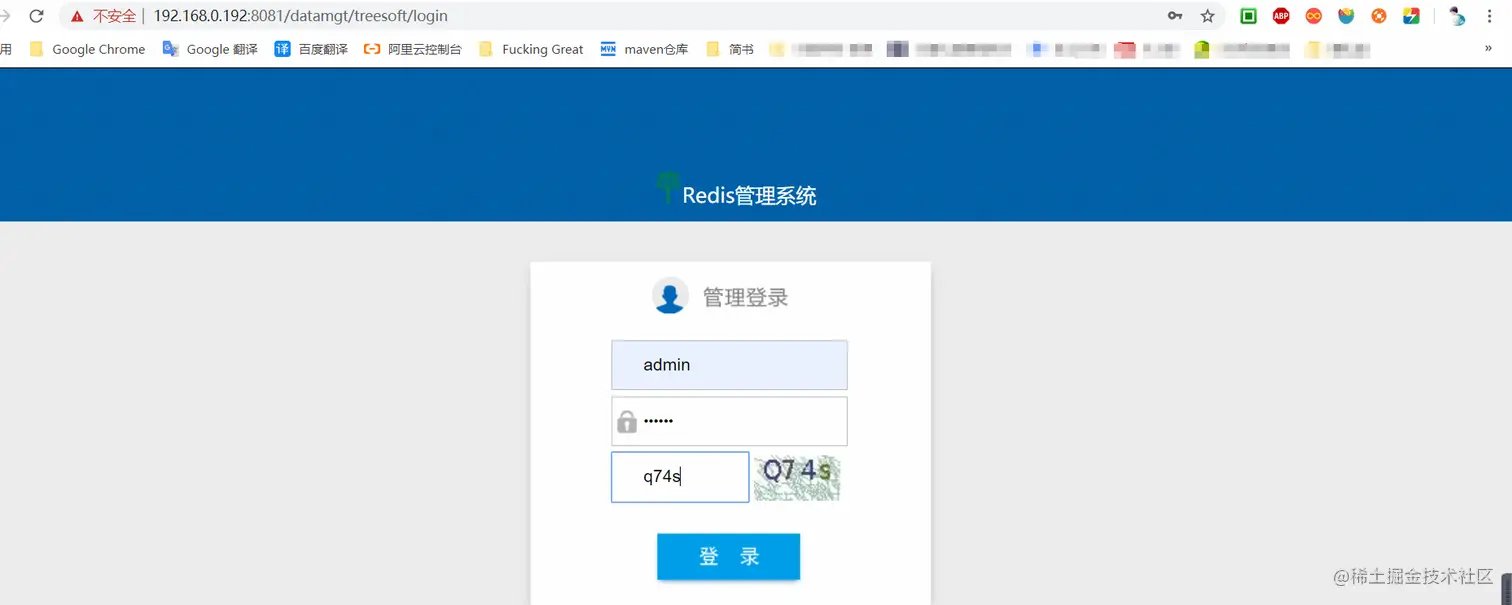Show hidden bookmarks with the double chevron
The image size is (1512, 605).
point(1489,48)
